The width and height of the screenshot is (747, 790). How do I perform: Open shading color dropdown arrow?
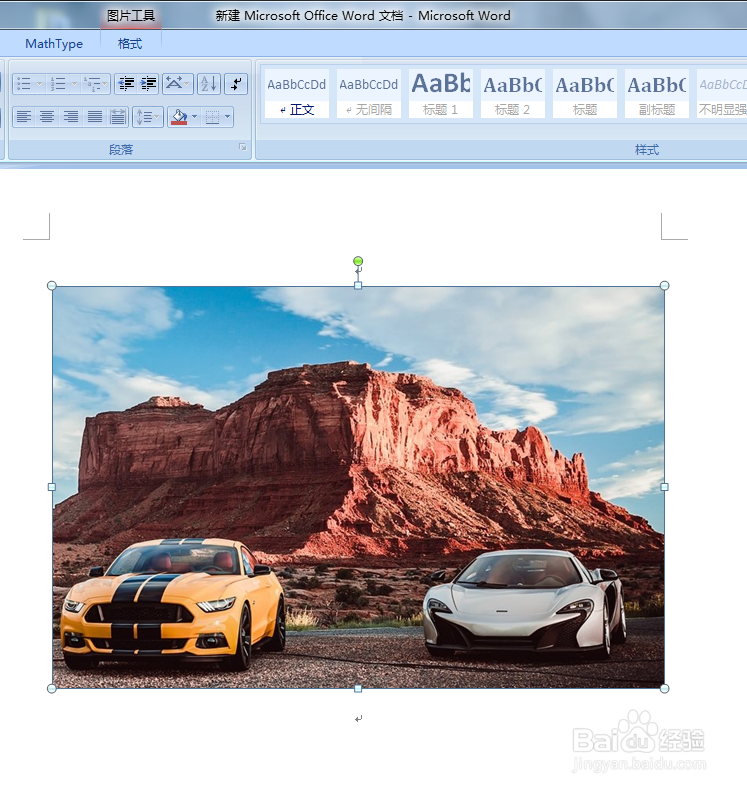(x=194, y=117)
